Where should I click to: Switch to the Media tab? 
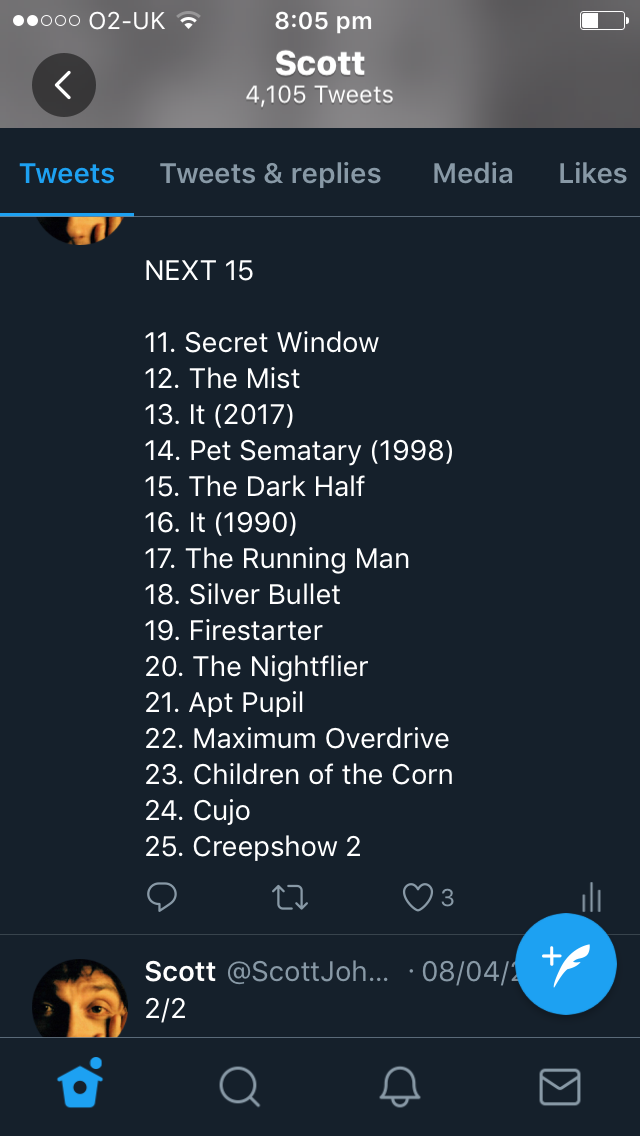point(472,174)
